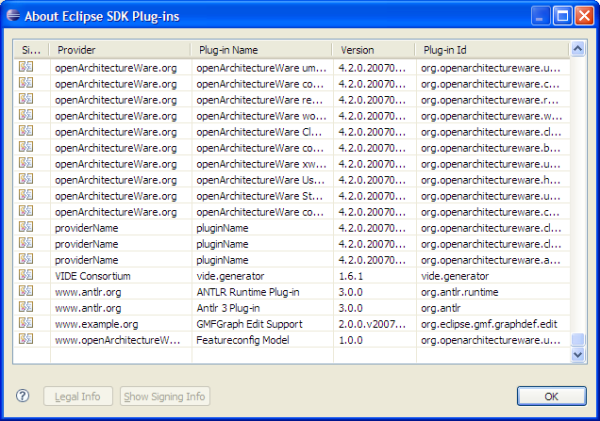Image resolution: width=600 pixels, height=421 pixels.
Task: Sort table by Provider column header
Action: [120, 50]
